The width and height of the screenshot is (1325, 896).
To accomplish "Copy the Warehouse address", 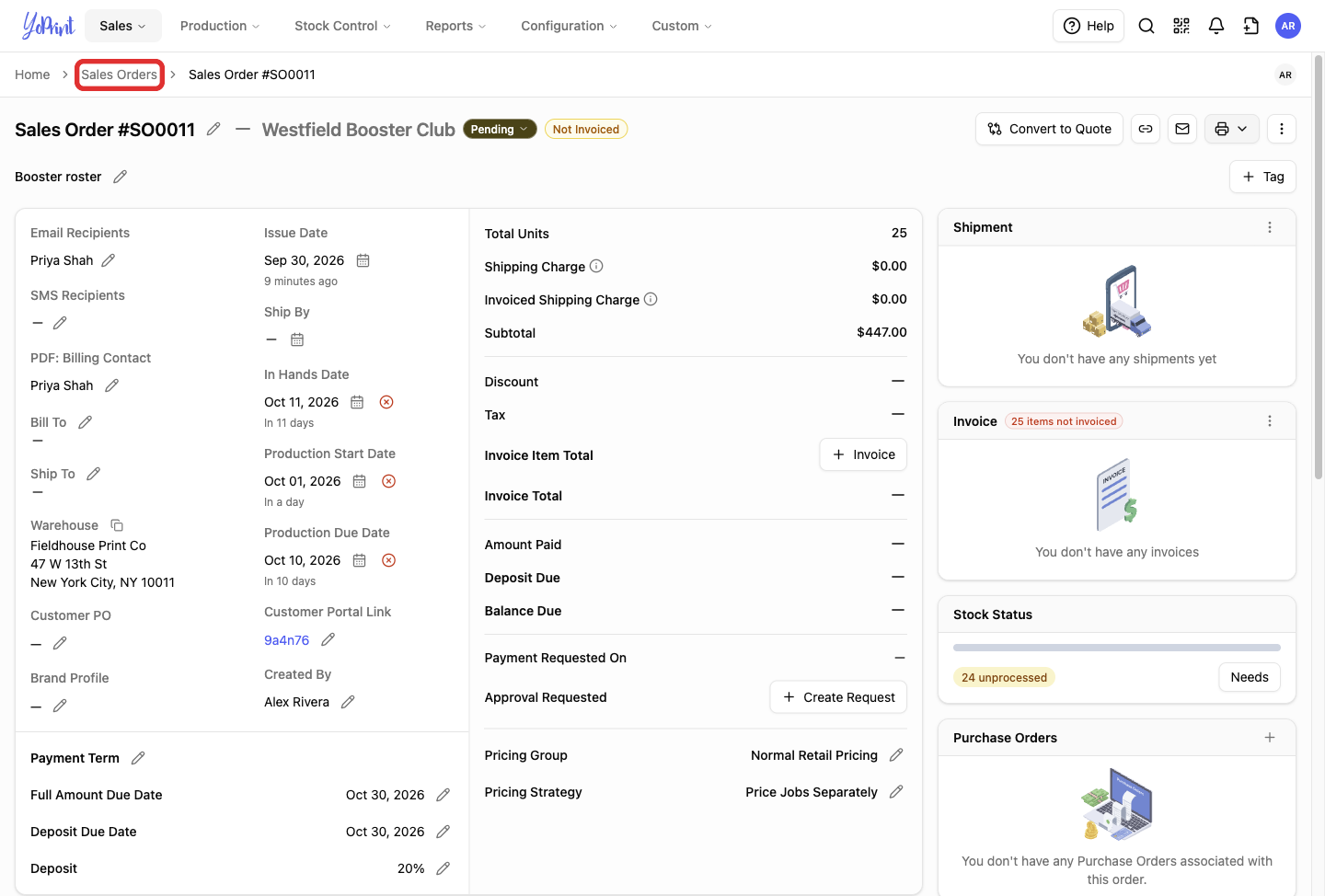I will tap(117, 525).
